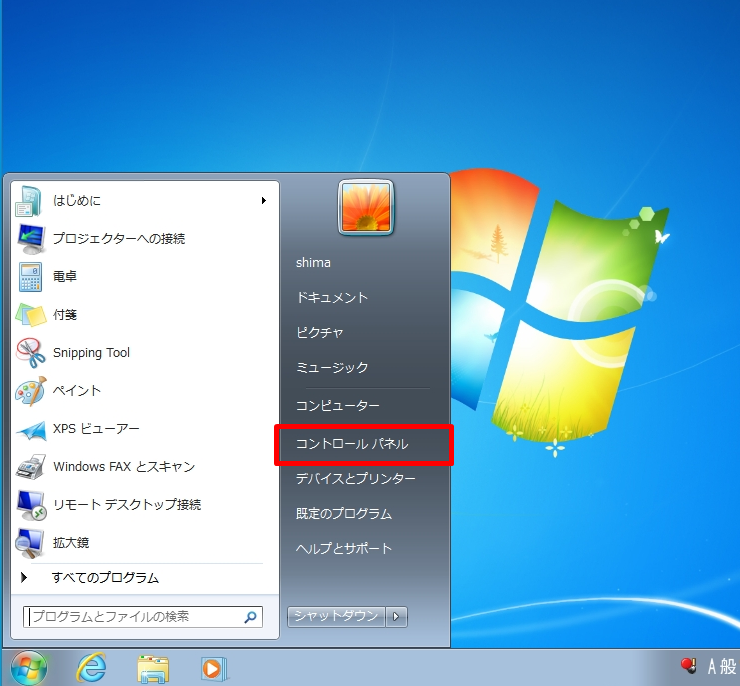
Task: Open the ペイント paint palette icon
Action: coord(31,391)
